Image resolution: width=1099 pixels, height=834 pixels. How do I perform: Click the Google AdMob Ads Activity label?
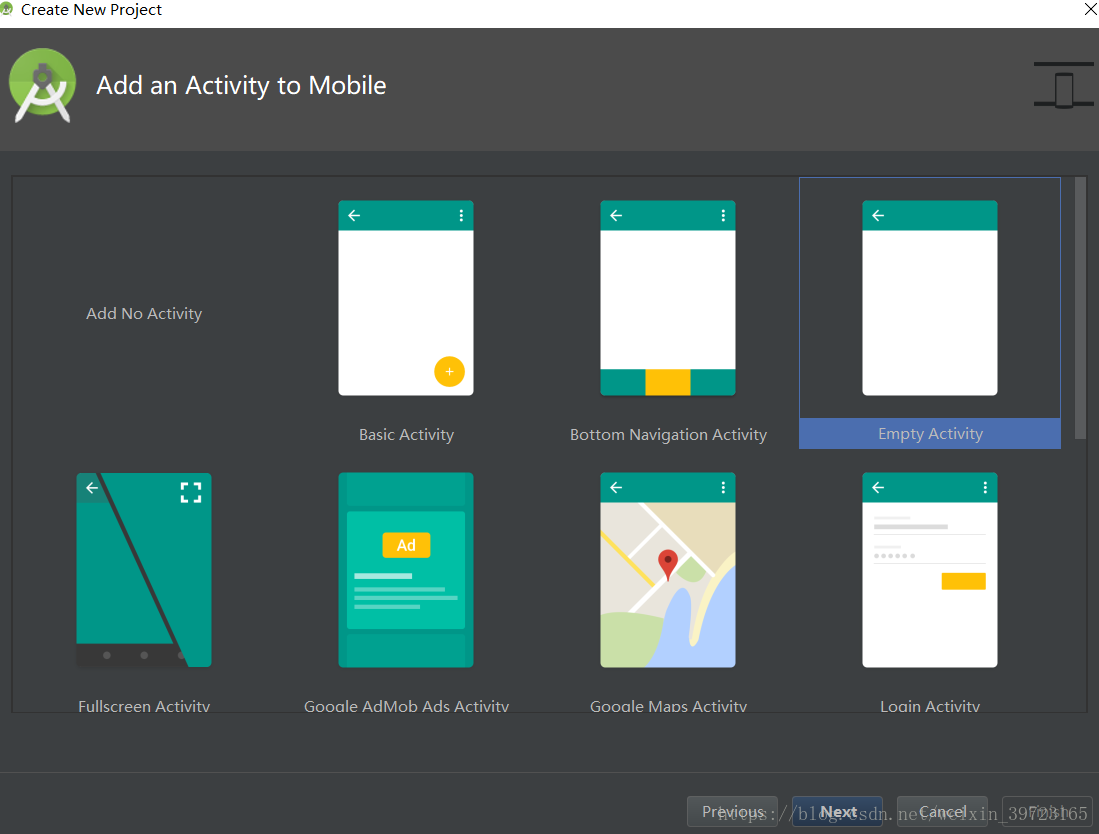(x=407, y=705)
